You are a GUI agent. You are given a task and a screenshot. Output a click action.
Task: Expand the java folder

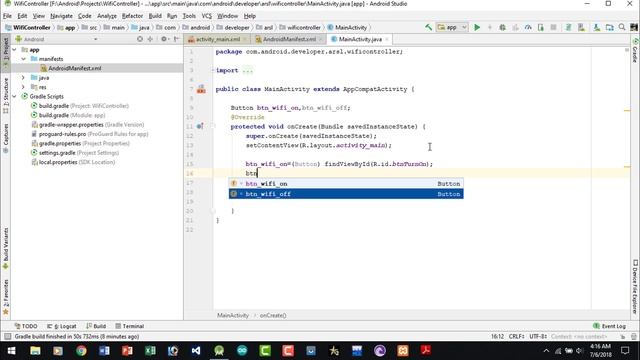click(x=23, y=78)
